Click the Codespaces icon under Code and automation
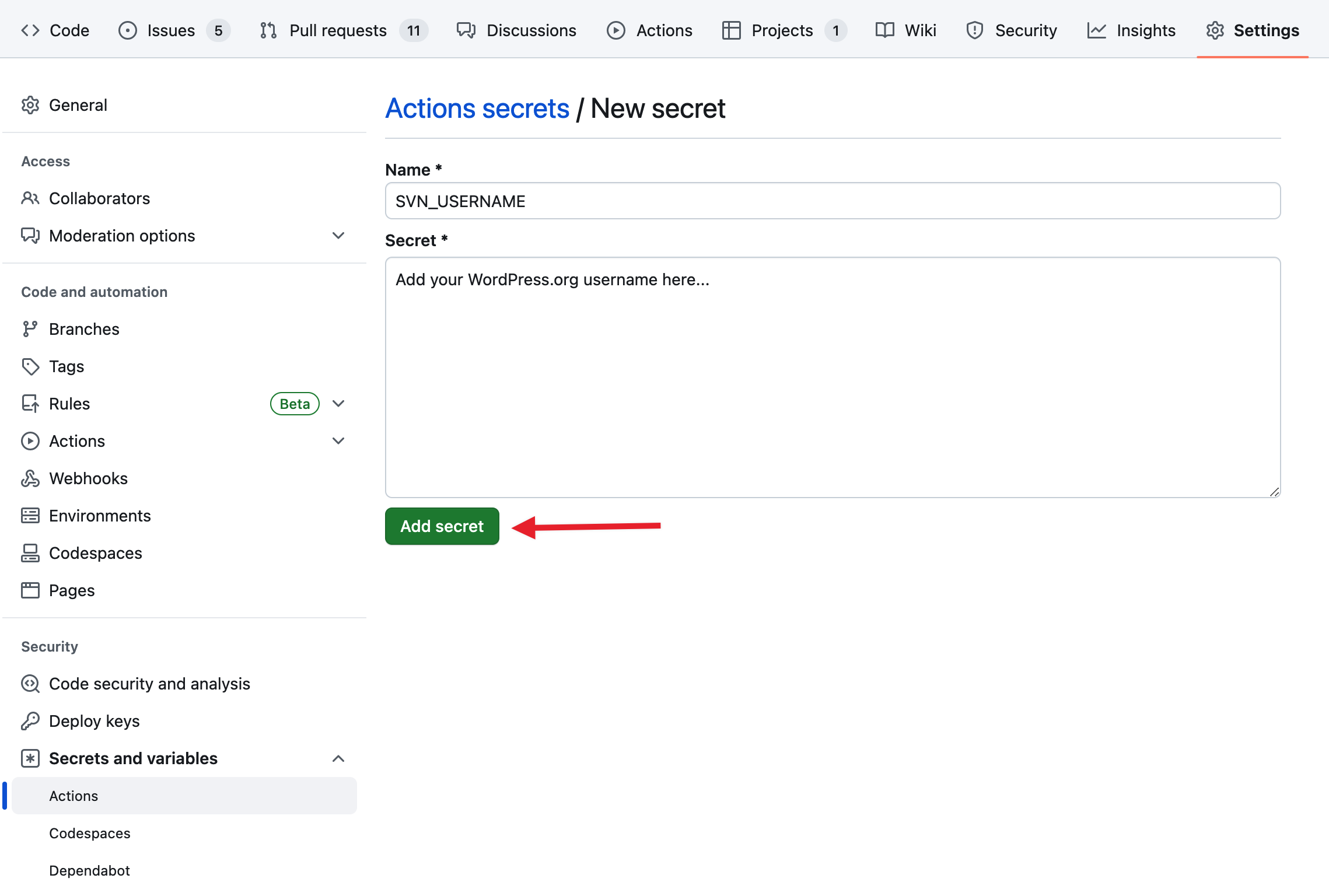This screenshot has width=1329, height=896. 30,553
